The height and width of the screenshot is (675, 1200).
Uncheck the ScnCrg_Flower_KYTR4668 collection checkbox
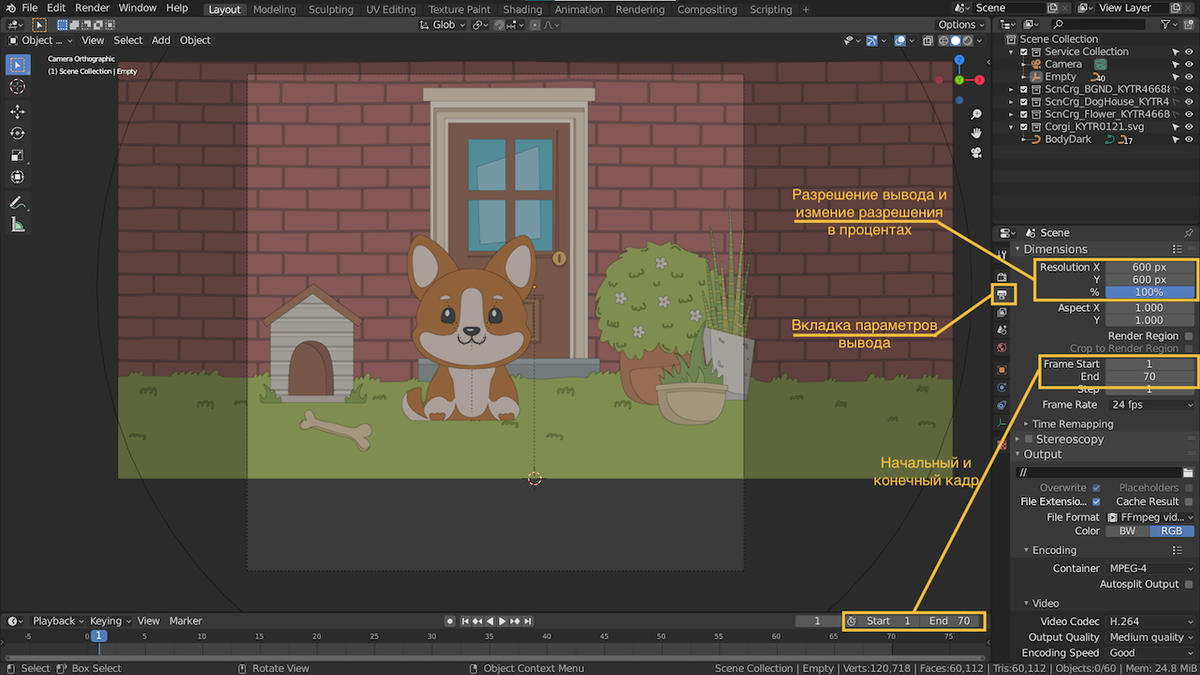[x=1022, y=113]
